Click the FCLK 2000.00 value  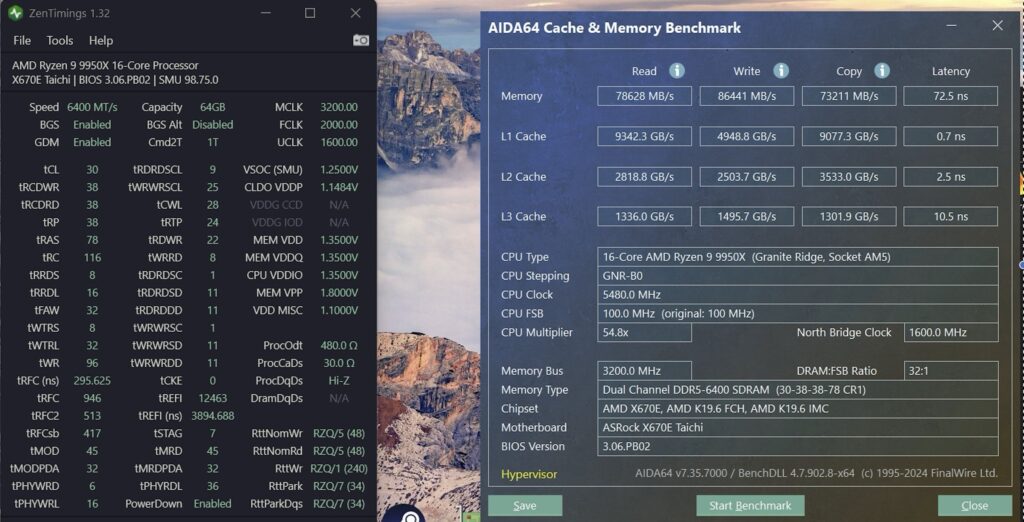coord(338,125)
